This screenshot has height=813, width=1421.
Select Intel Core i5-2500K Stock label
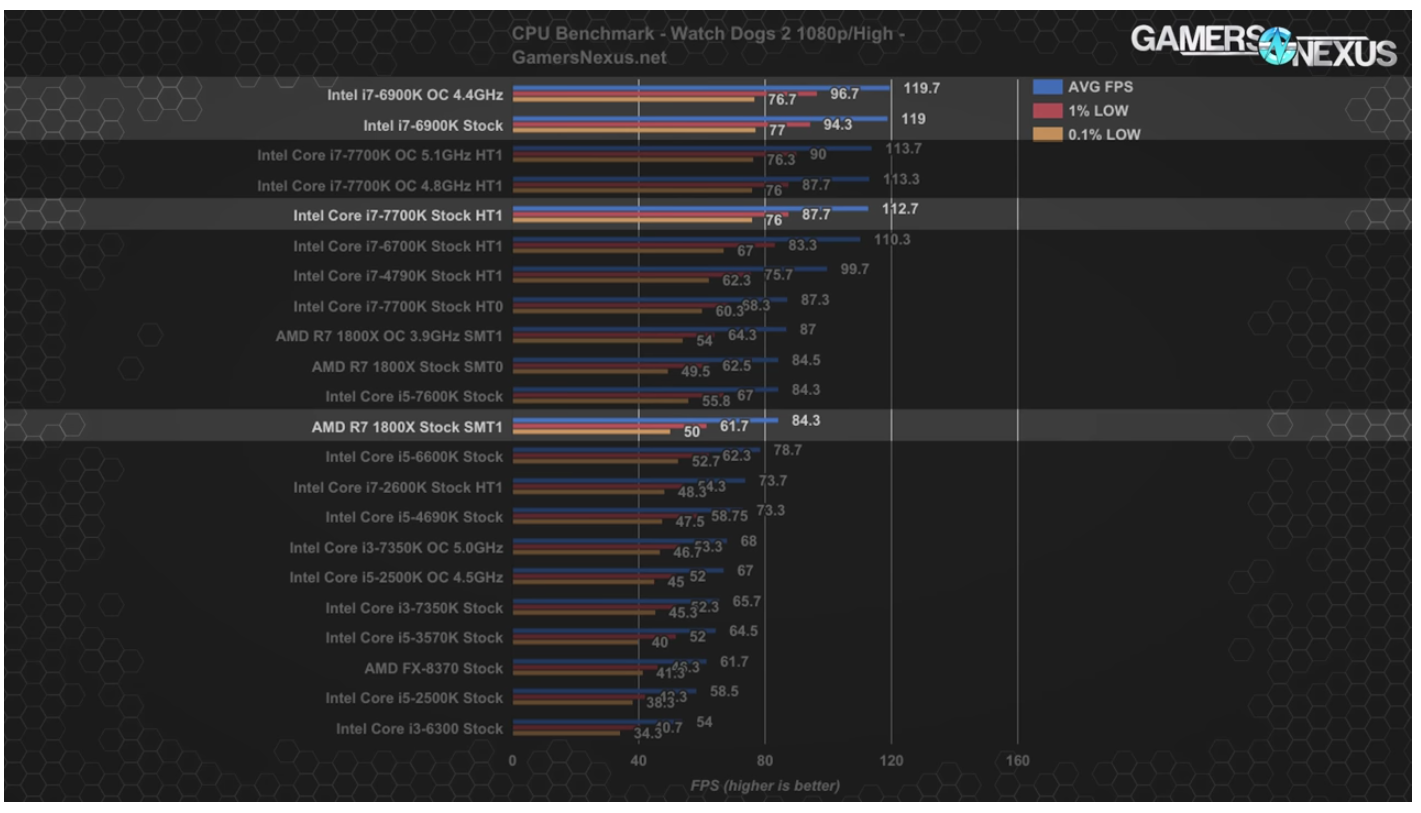coord(414,698)
